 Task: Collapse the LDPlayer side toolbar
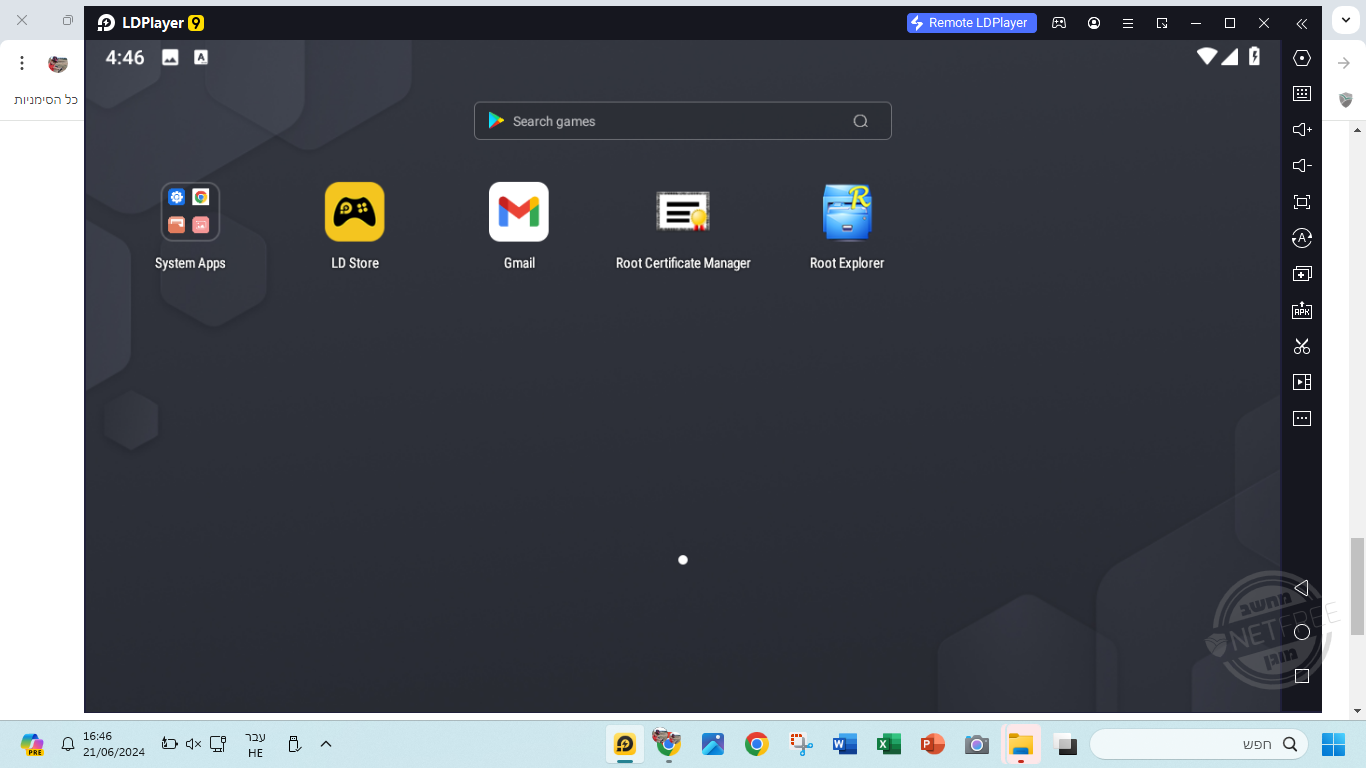click(x=1301, y=23)
